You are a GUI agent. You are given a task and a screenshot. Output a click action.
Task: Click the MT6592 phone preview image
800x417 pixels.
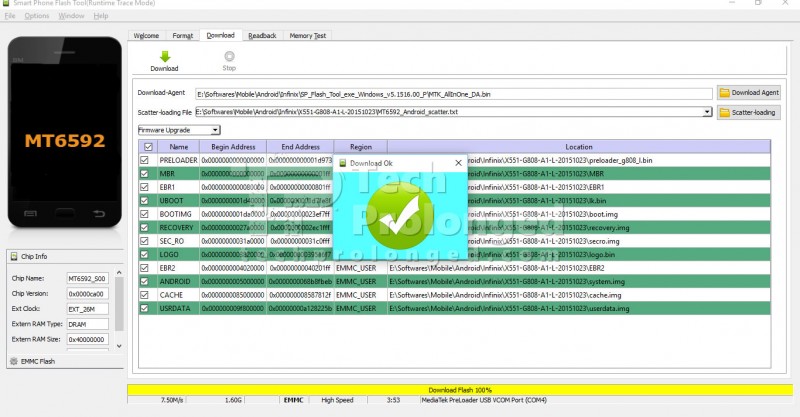pos(65,132)
